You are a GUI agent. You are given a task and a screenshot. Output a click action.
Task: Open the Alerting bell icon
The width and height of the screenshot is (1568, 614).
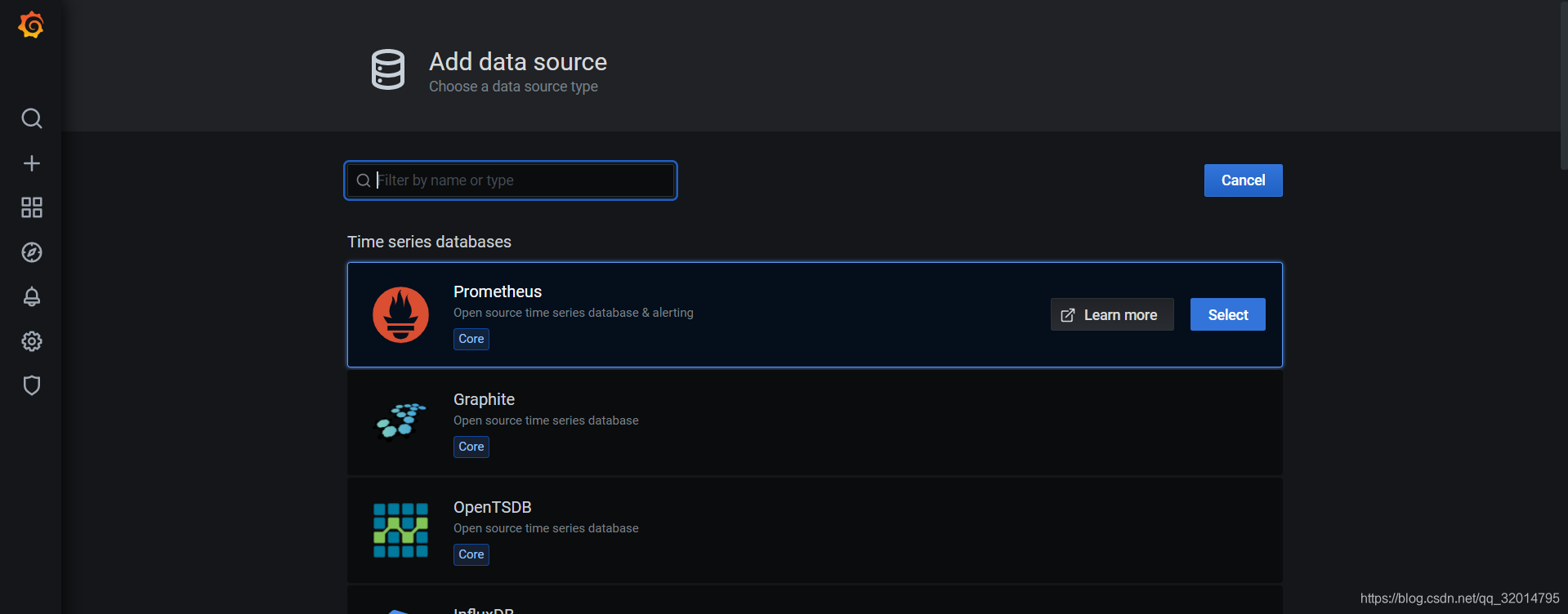(x=31, y=296)
